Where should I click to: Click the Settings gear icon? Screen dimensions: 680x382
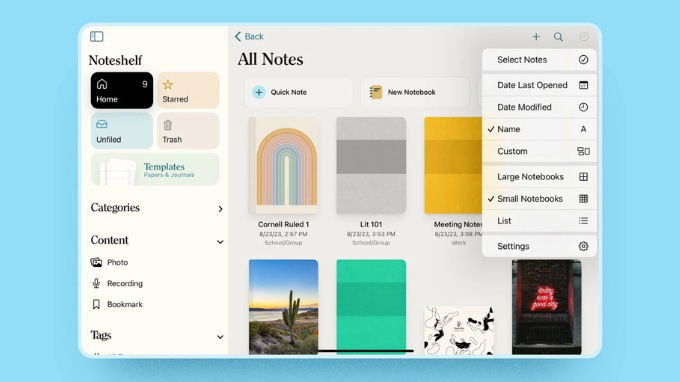click(583, 246)
